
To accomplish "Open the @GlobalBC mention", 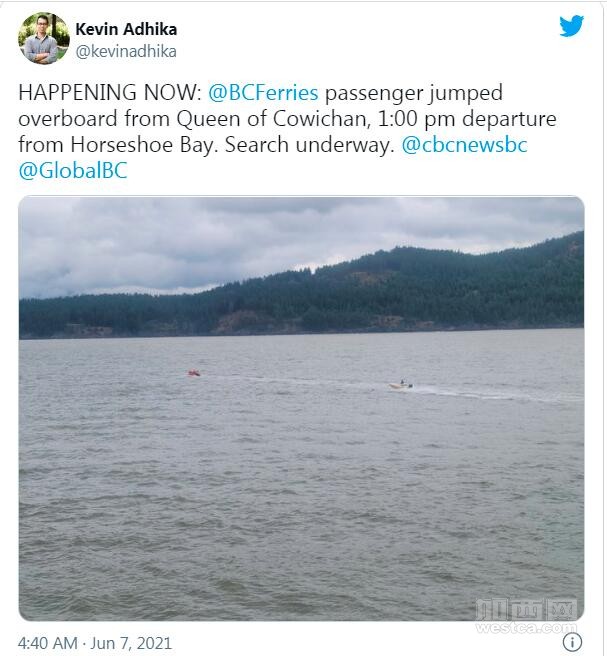I will click(73, 171).
